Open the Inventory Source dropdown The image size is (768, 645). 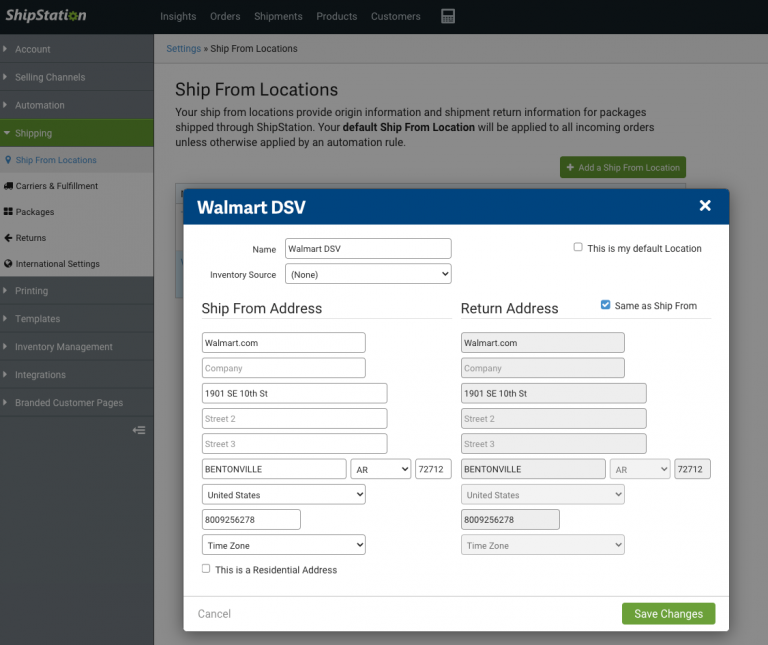point(368,274)
